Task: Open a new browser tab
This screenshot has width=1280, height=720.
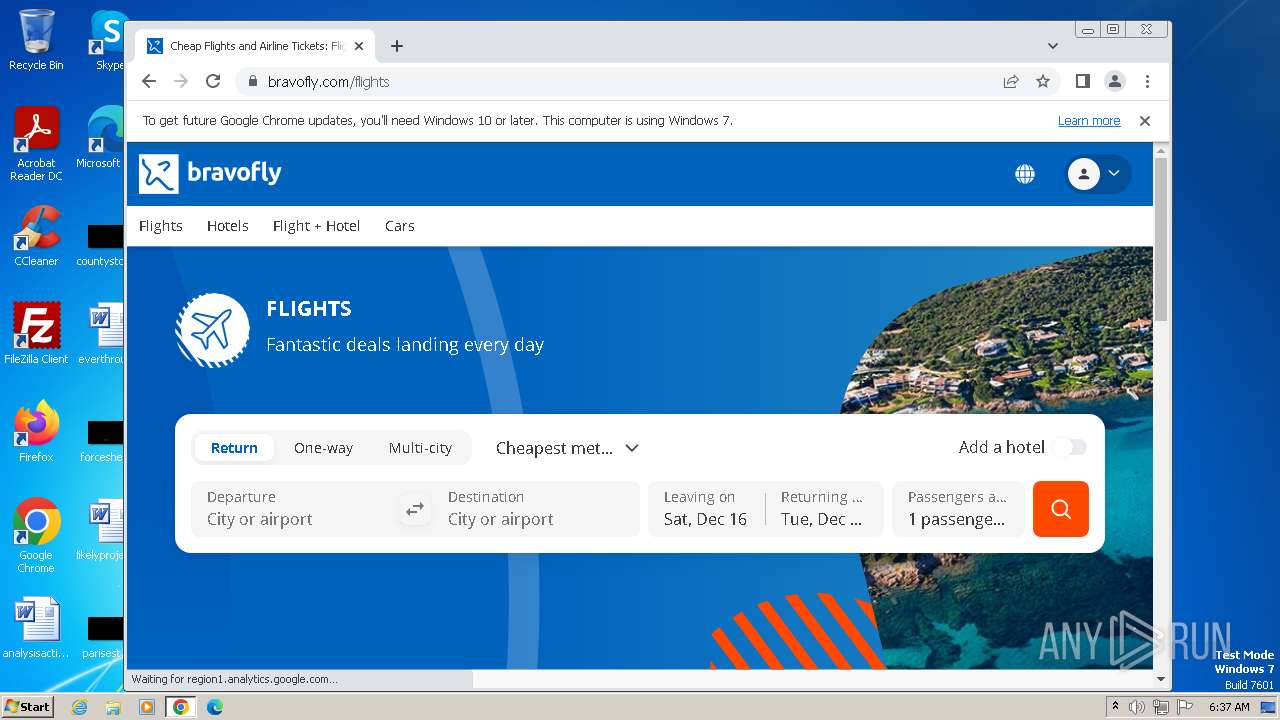Action: pos(397,46)
